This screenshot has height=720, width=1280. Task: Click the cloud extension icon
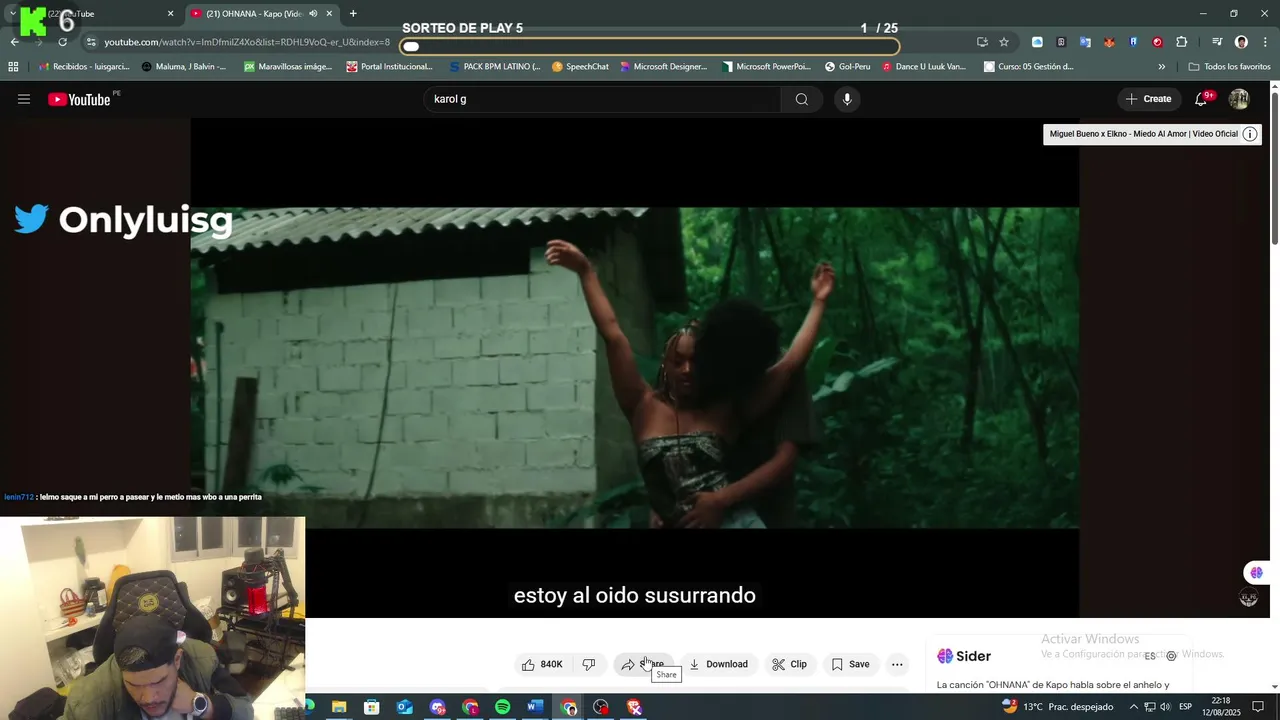point(1037,42)
